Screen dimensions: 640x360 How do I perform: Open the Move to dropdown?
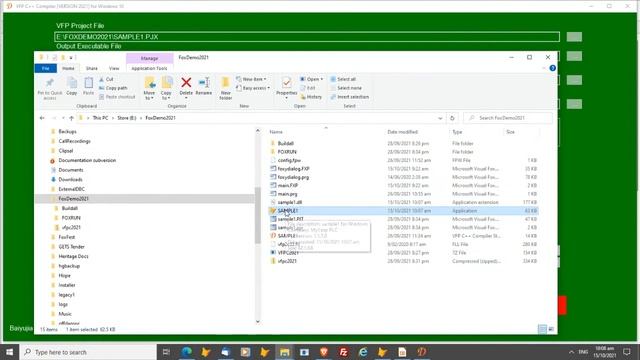[x=149, y=88]
